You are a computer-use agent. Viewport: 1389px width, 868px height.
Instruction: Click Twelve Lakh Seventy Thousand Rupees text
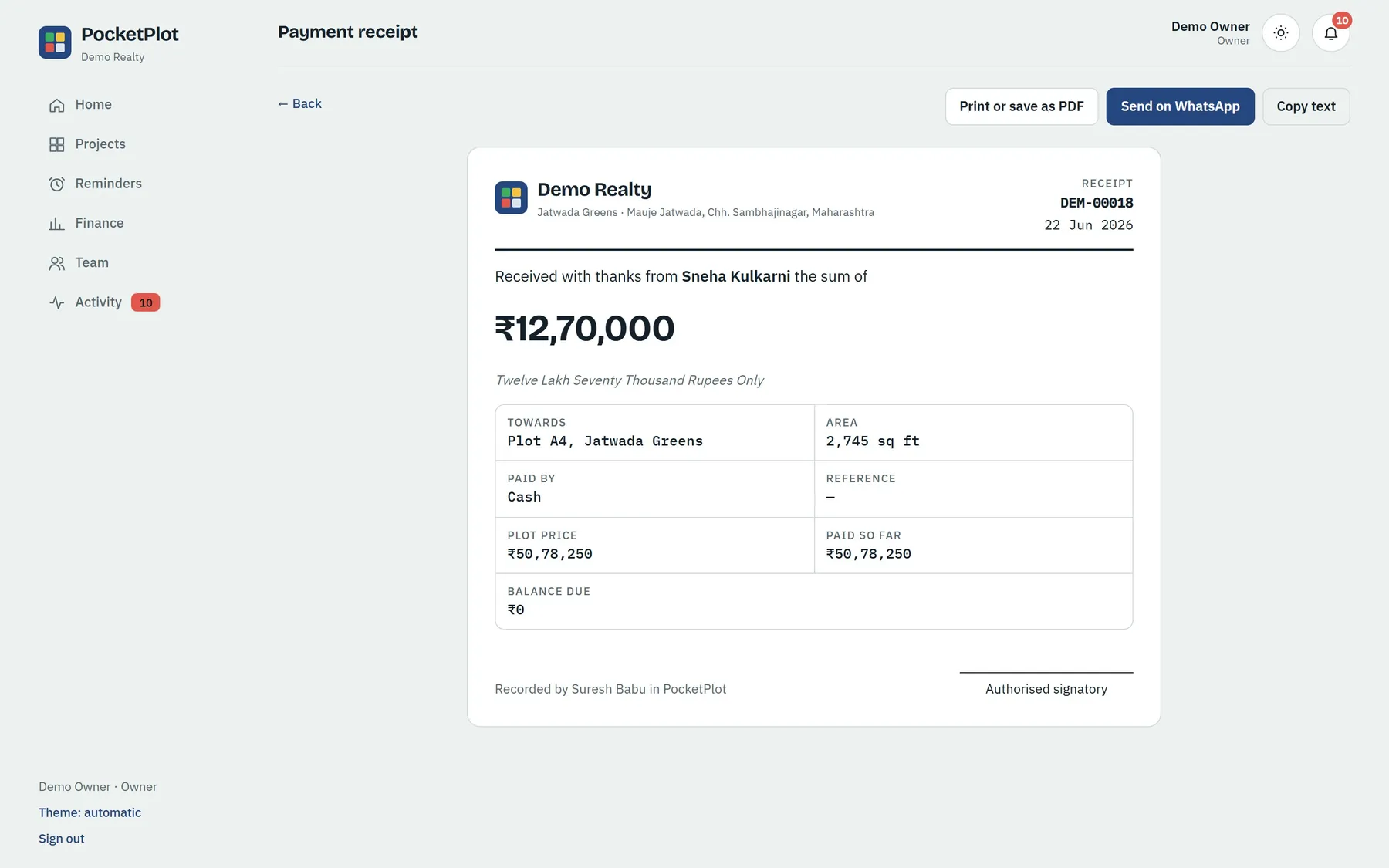pyautogui.click(x=629, y=380)
